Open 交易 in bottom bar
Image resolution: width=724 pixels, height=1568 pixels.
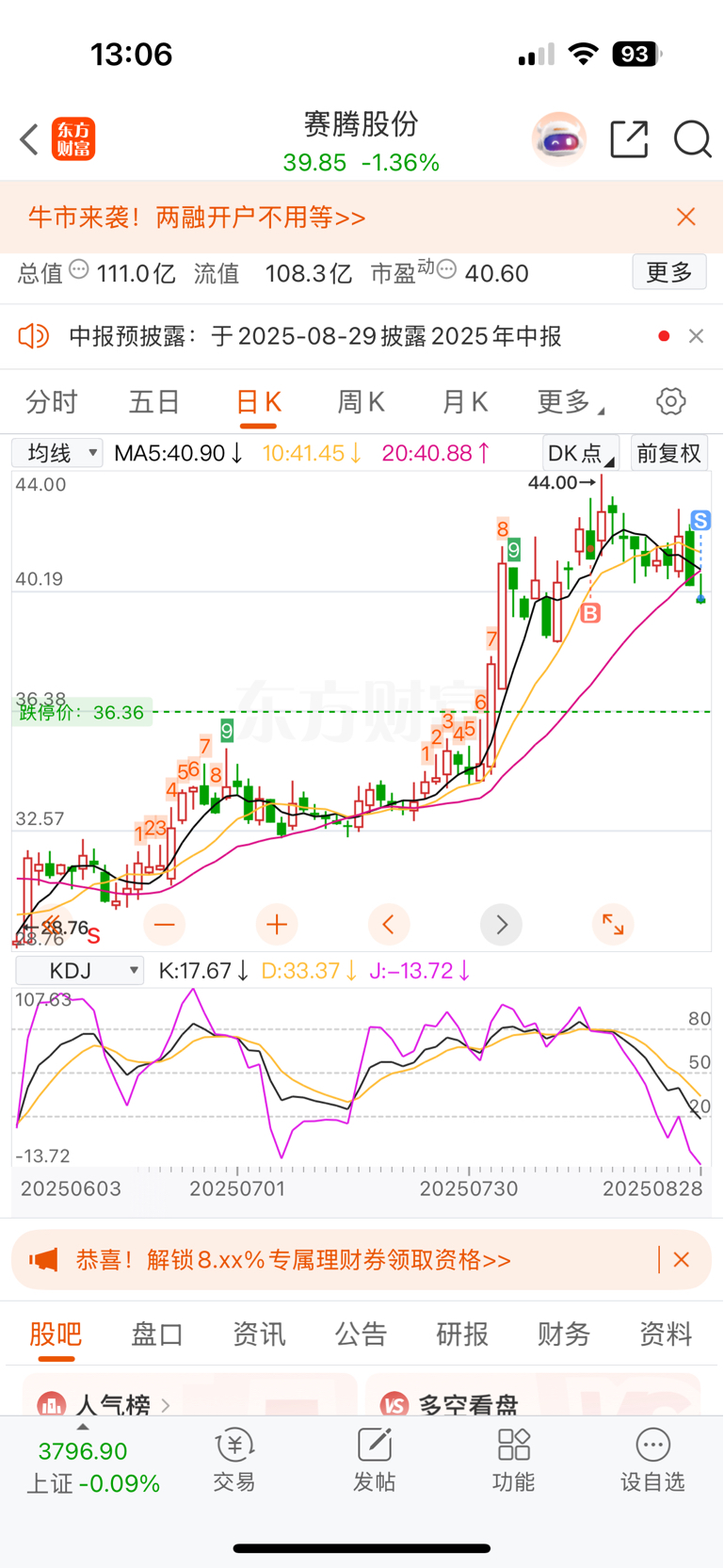[234, 1461]
